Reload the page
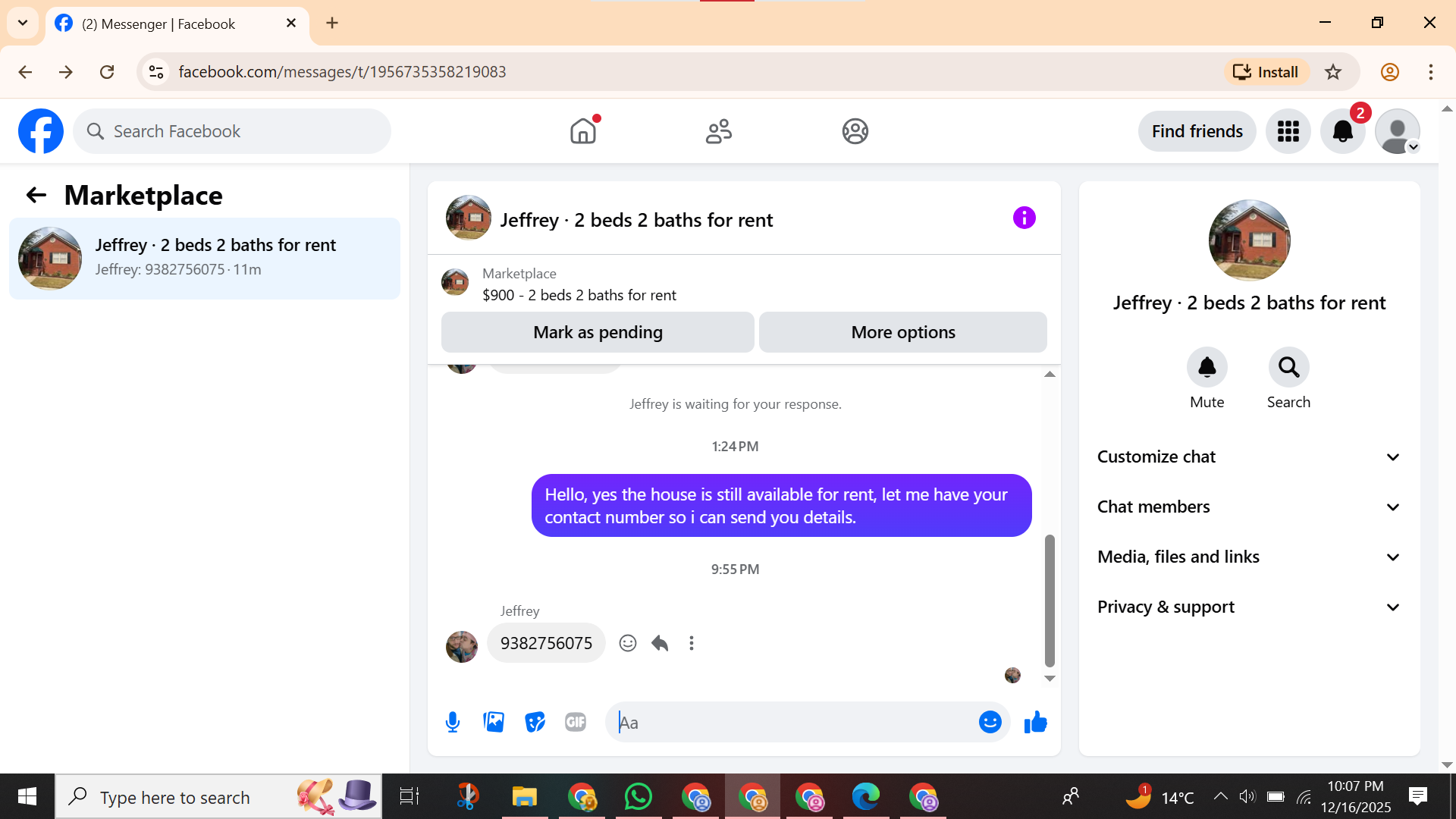This screenshot has height=819, width=1456. click(107, 72)
